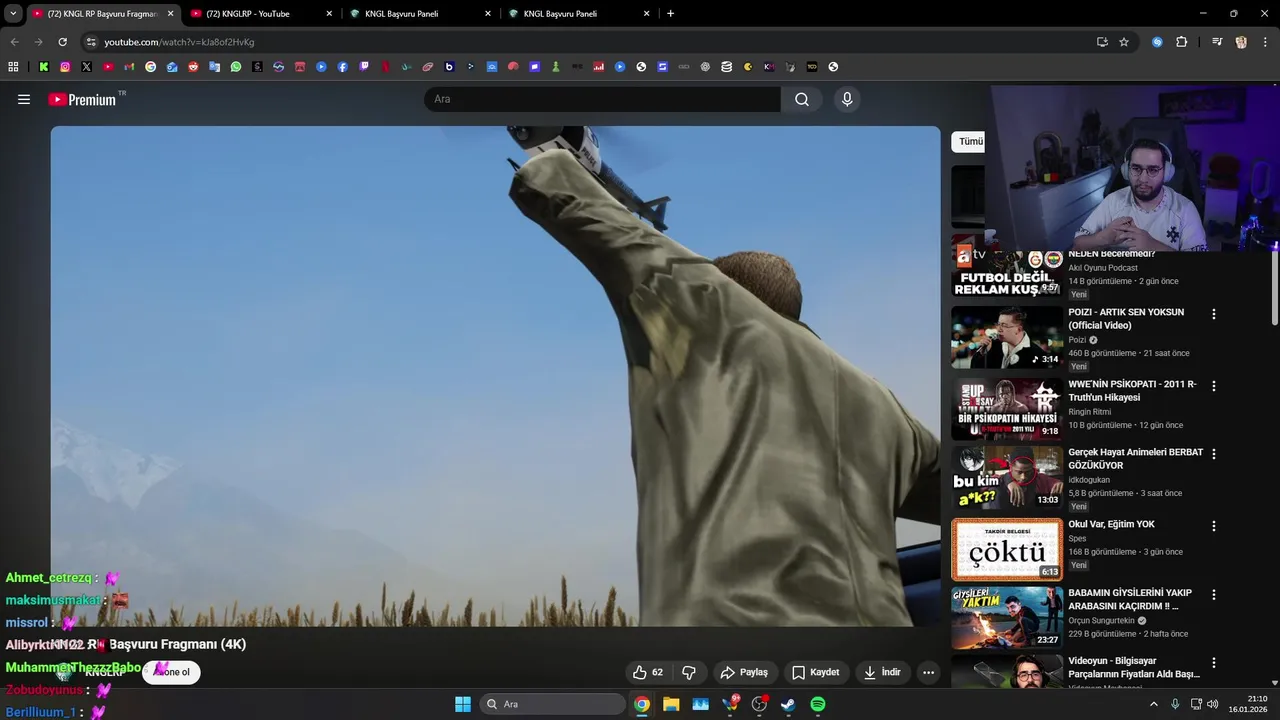The height and width of the screenshot is (720, 1280).
Task: View site information in address bar
Action: coord(91,42)
